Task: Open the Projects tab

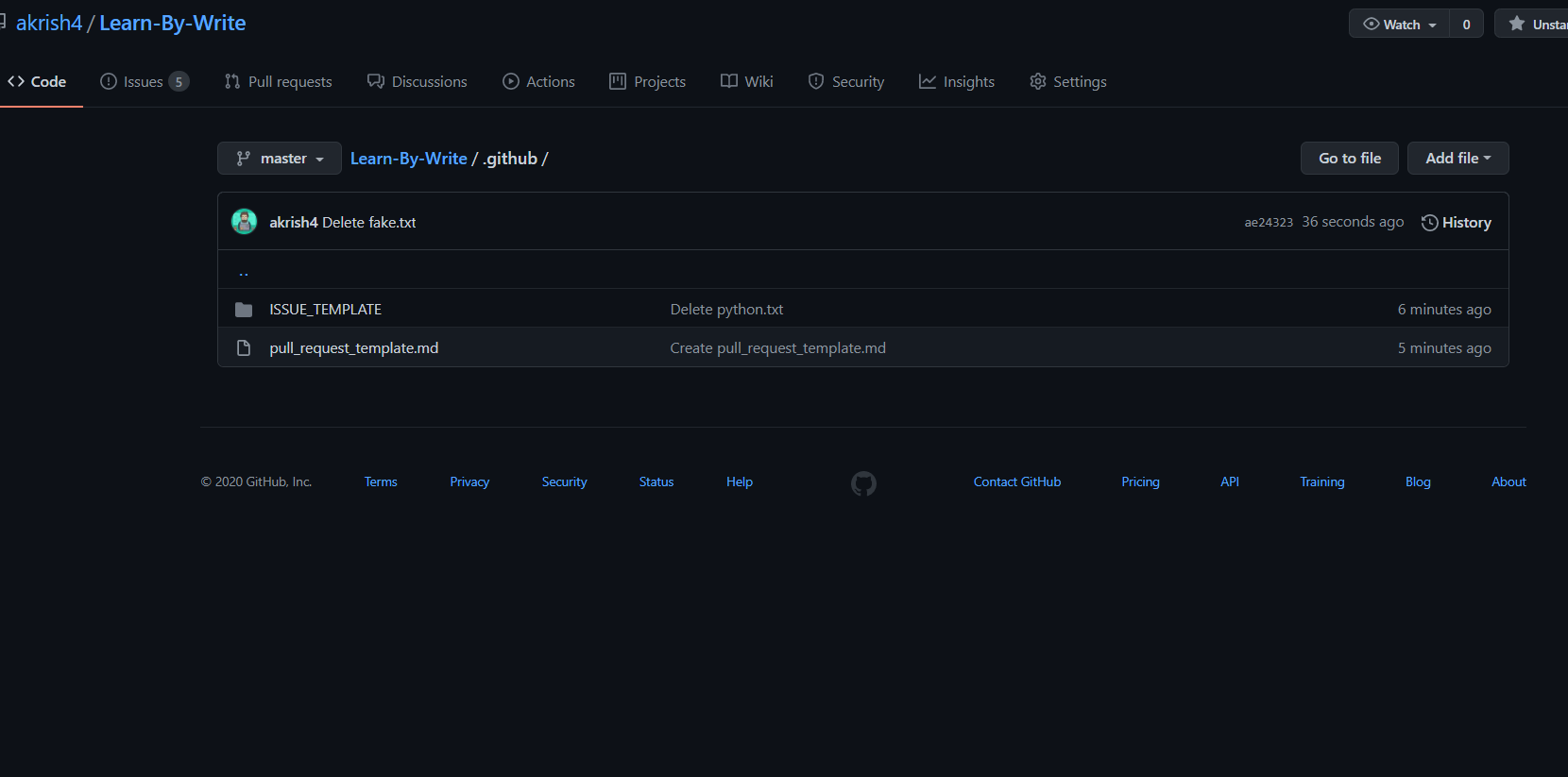Action: [x=647, y=81]
